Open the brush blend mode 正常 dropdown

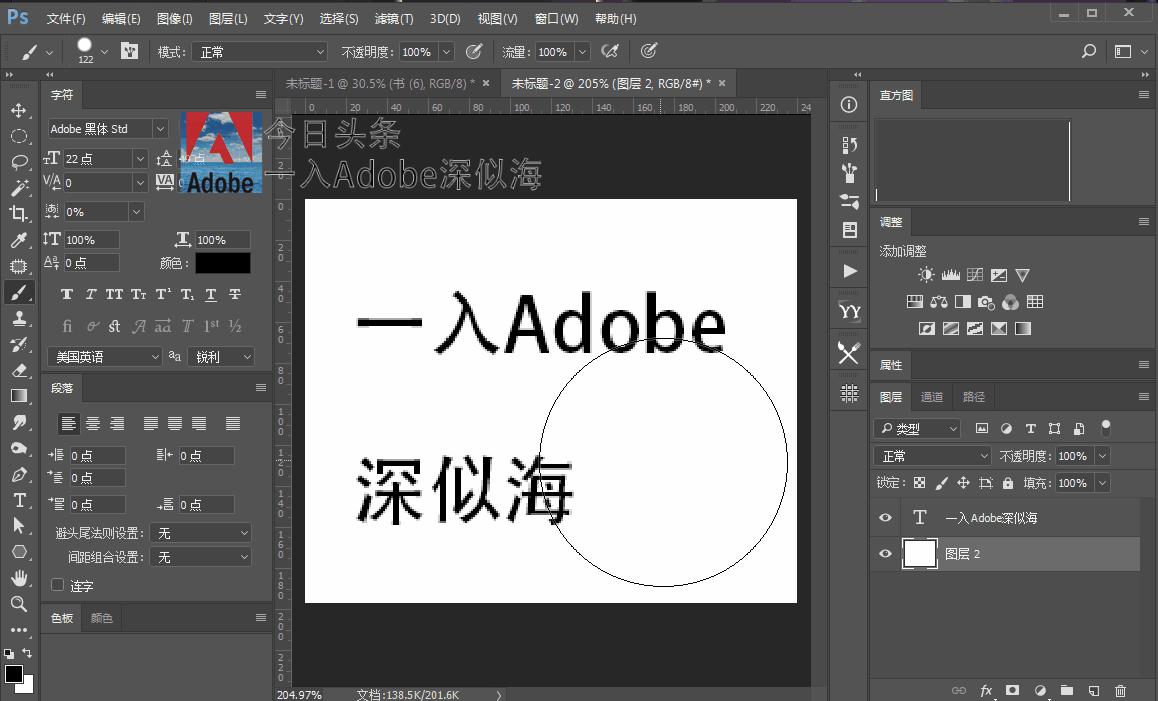point(261,52)
